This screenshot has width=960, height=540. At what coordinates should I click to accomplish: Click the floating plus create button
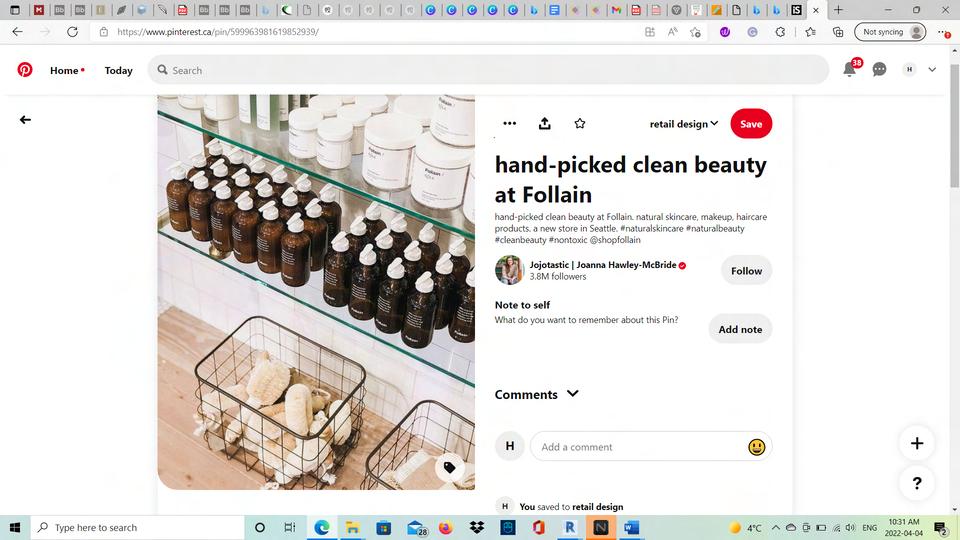(917, 443)
